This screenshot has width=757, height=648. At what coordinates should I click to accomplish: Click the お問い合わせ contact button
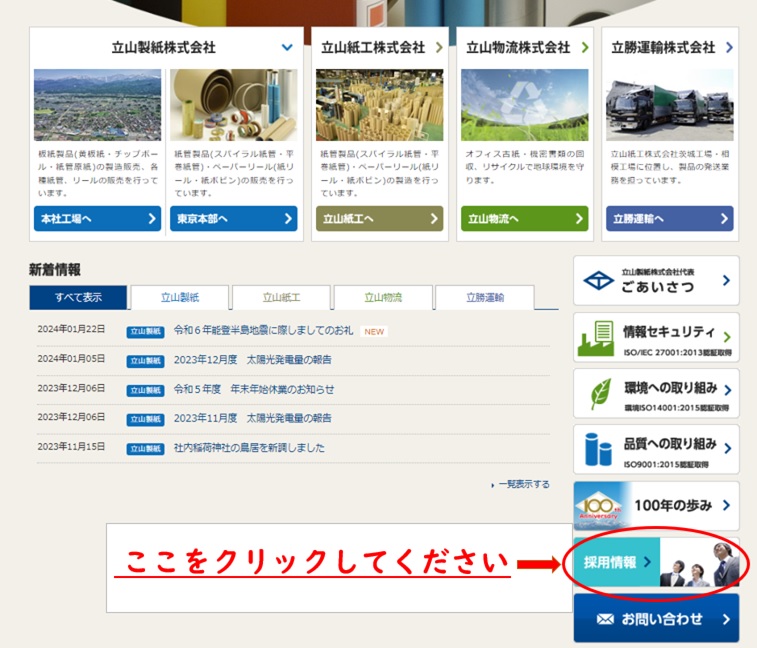(x=657, y=619)
